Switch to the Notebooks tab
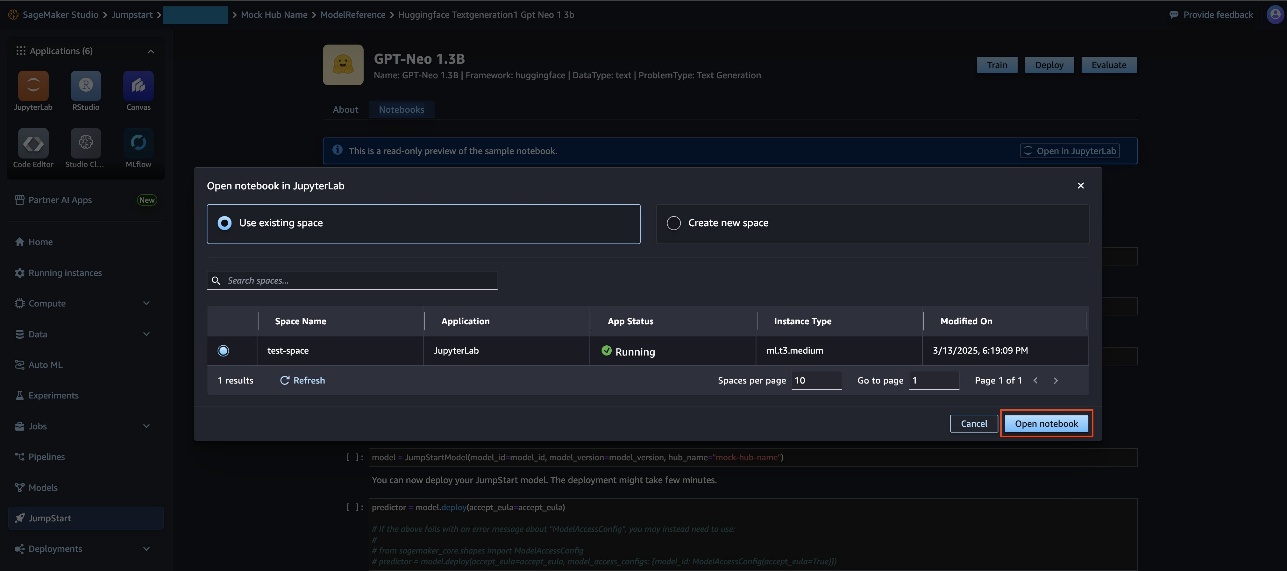1287x571 pixels. 401,110
